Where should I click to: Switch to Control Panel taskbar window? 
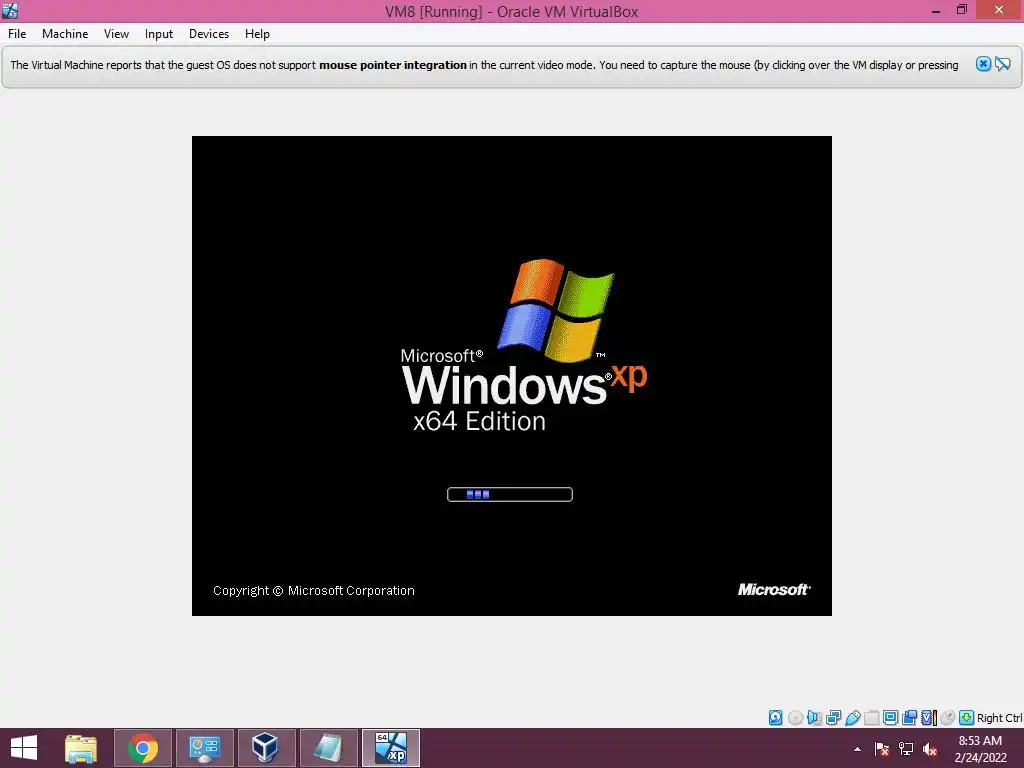tap(204, 748)
